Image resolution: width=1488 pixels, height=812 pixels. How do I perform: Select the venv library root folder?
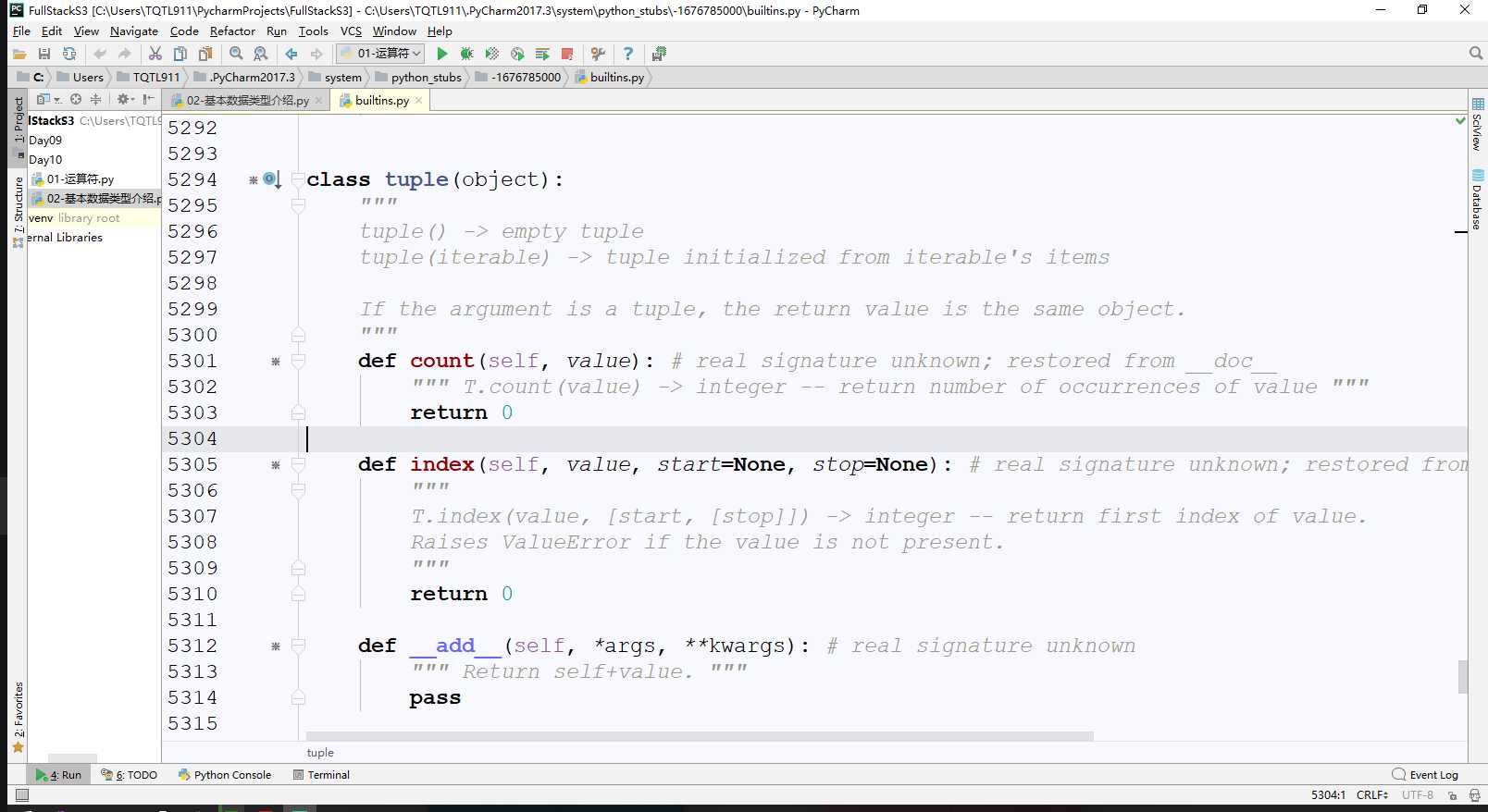[x=74, y=217]
